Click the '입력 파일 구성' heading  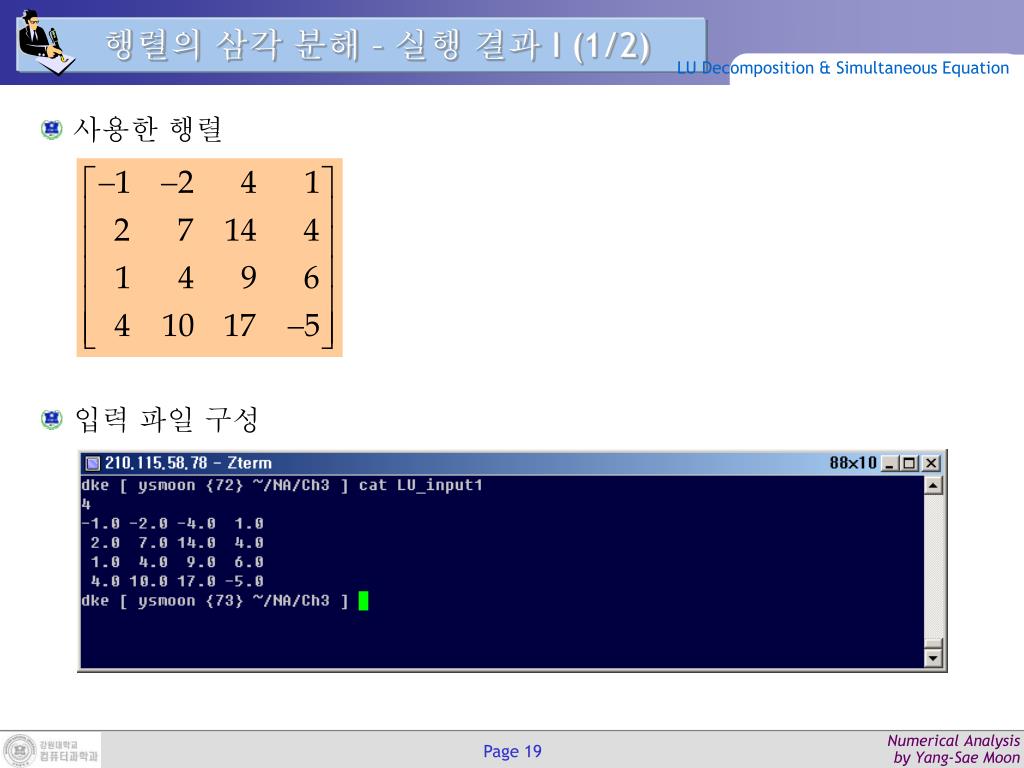pos(166,419)
